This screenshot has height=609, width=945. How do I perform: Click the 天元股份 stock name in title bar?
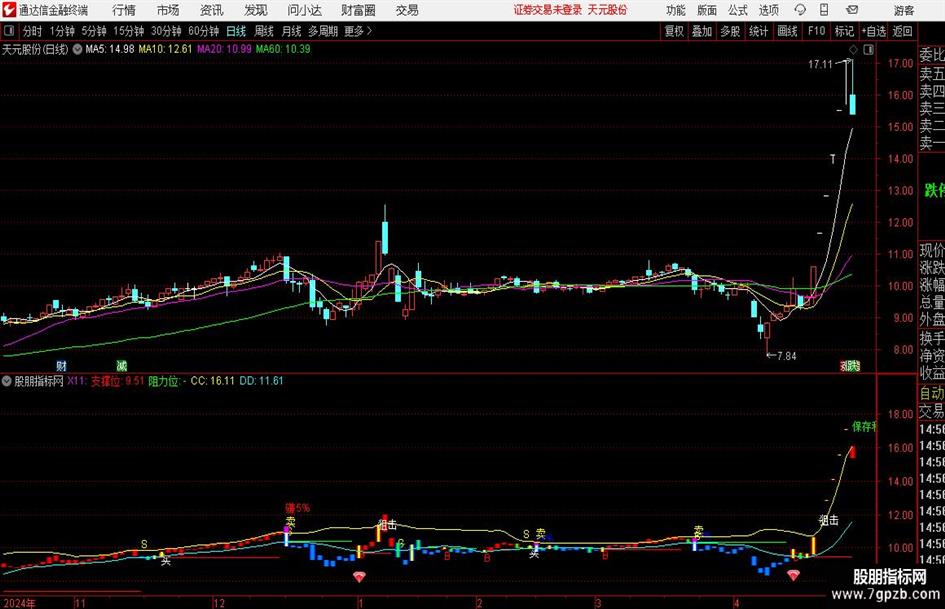608,10
